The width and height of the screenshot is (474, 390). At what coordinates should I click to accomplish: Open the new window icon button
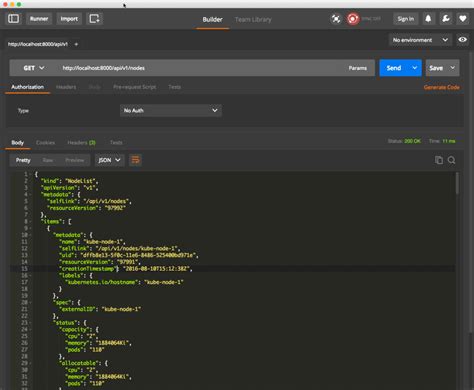(x=95, y=19)
